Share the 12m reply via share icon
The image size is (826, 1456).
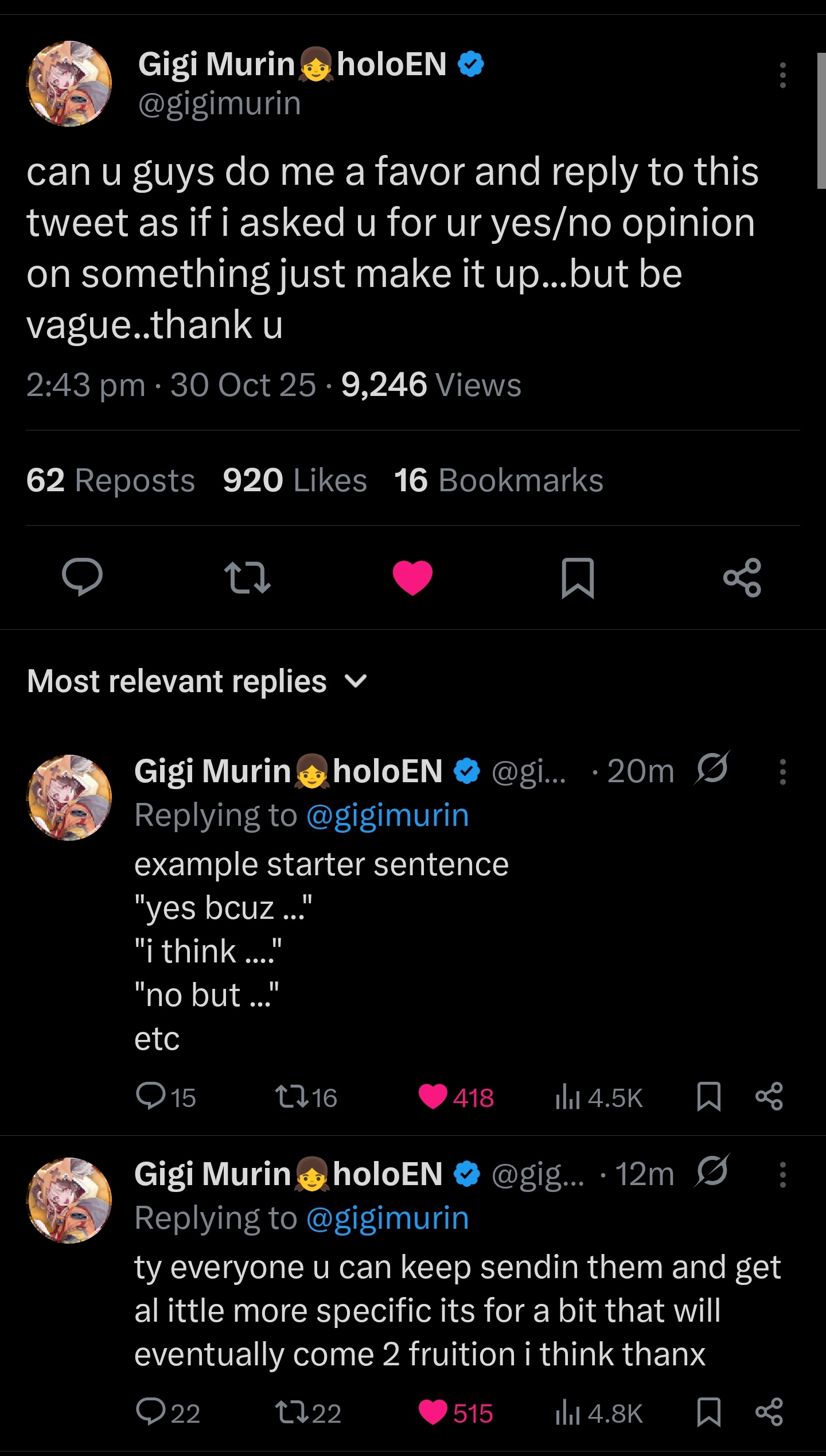point(769,1412)
